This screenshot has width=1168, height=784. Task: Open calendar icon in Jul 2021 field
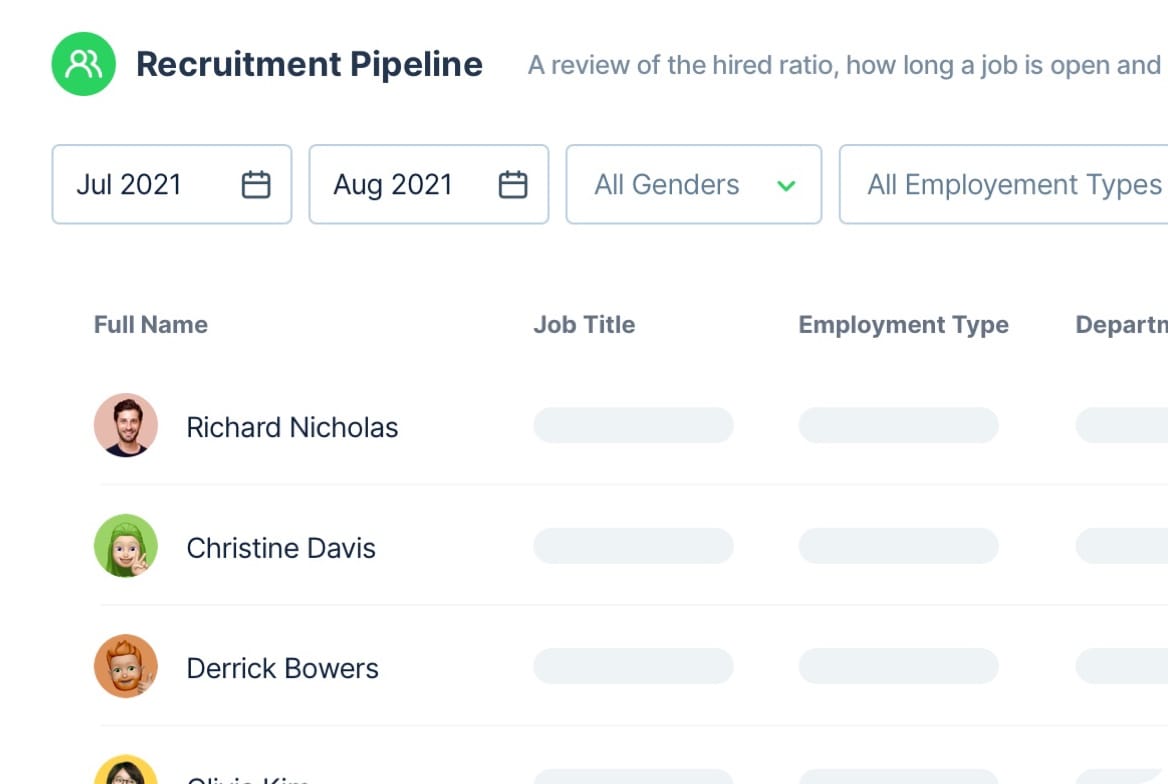tap(256, 185)
